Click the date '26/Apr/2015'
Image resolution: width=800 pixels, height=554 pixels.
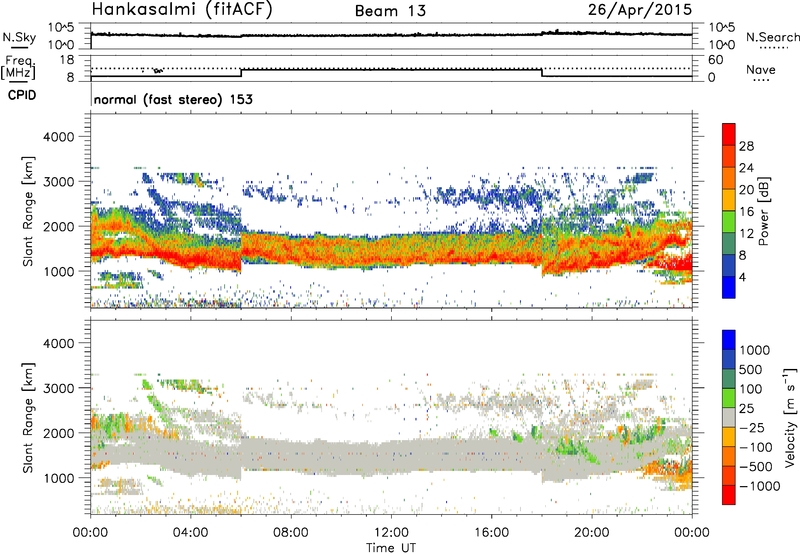pyautogui.click(x=640, y=10)
